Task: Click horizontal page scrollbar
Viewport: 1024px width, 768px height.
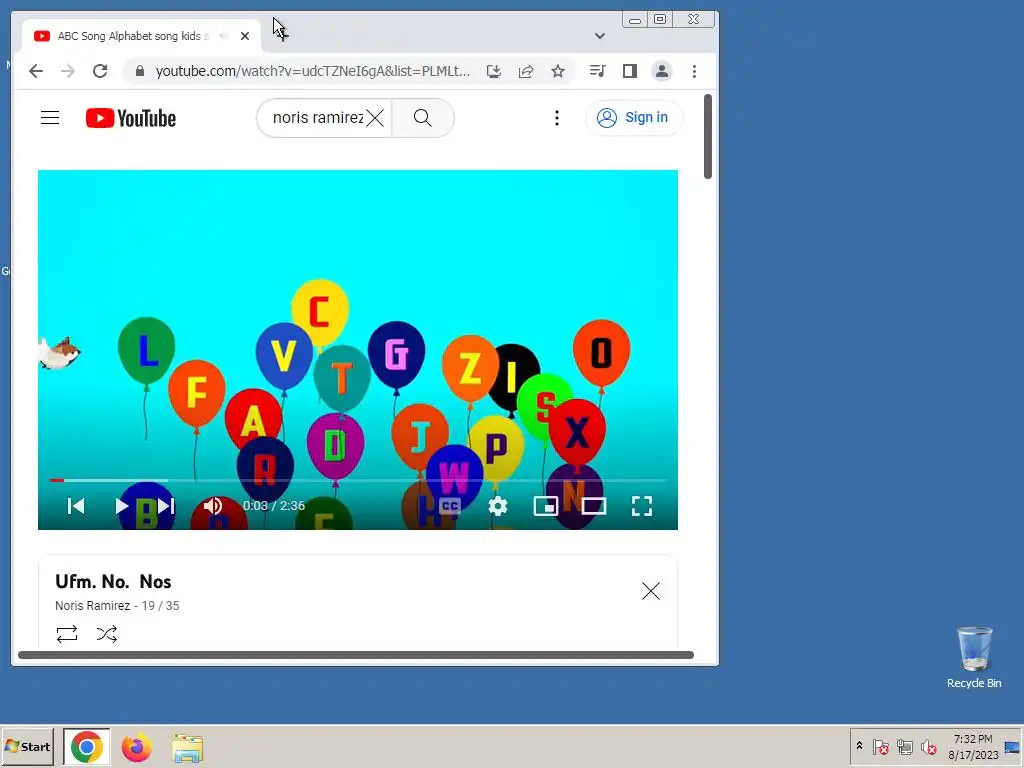Action: tap(356, 655)
